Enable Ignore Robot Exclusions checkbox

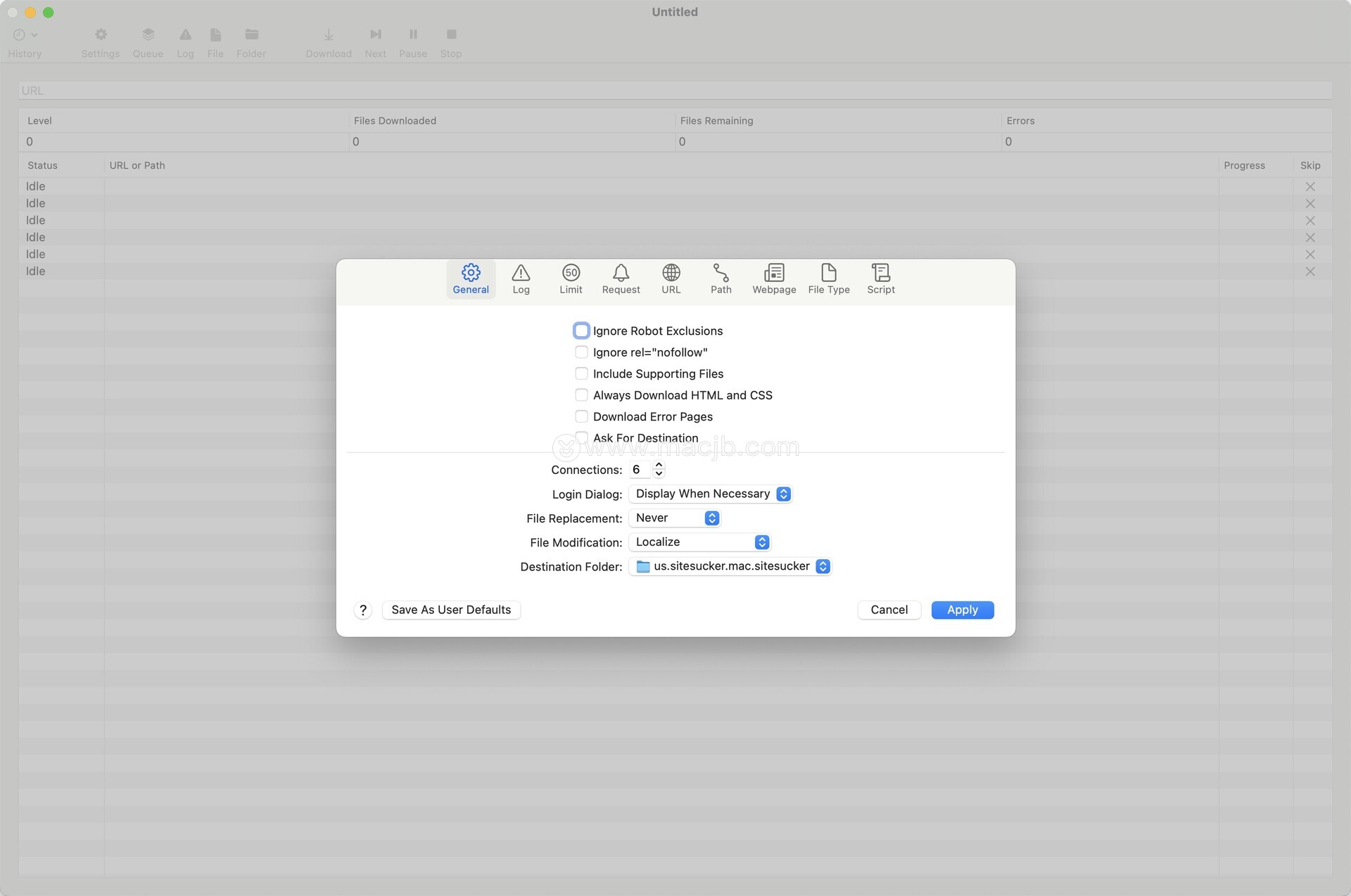click(581, 331)
